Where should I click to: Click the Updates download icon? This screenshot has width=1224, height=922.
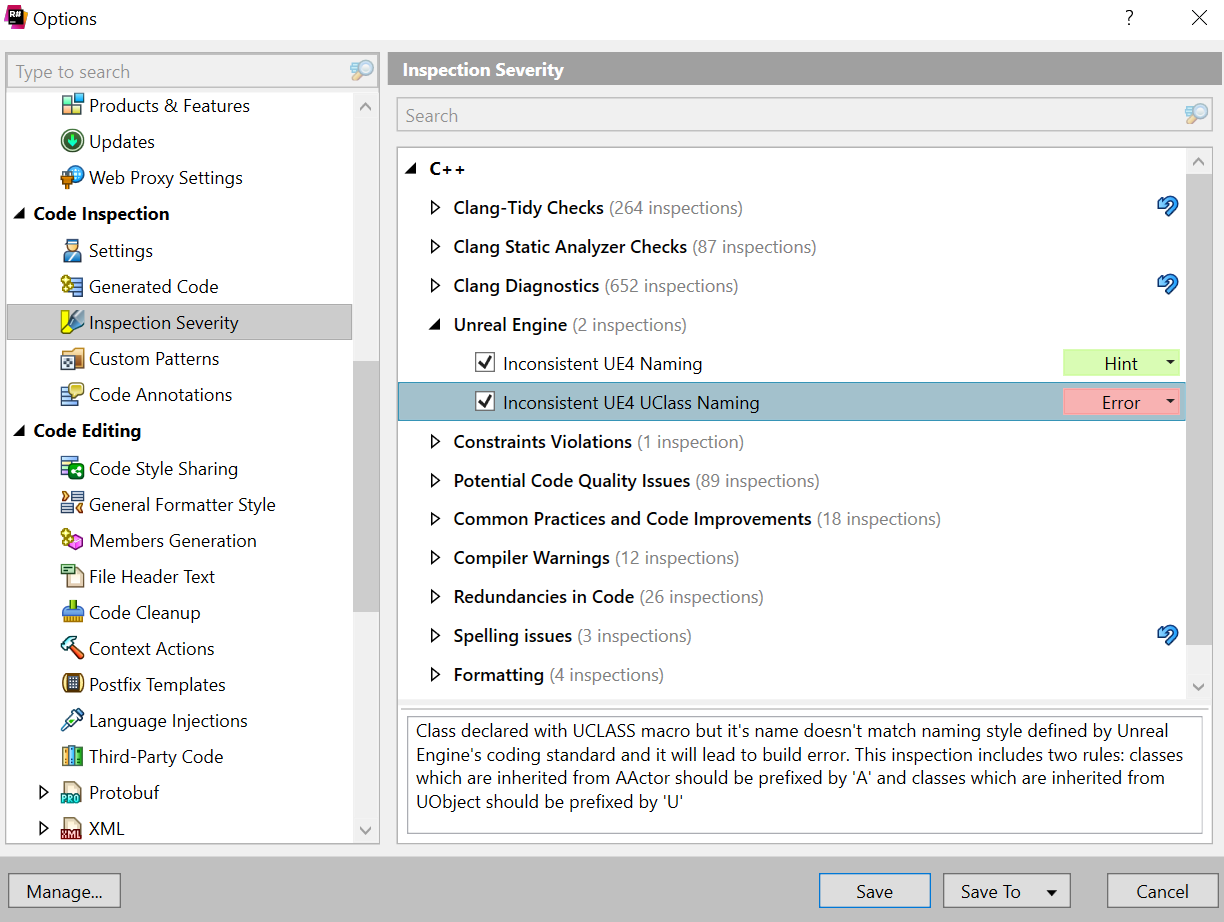click(x=72, y=141)
